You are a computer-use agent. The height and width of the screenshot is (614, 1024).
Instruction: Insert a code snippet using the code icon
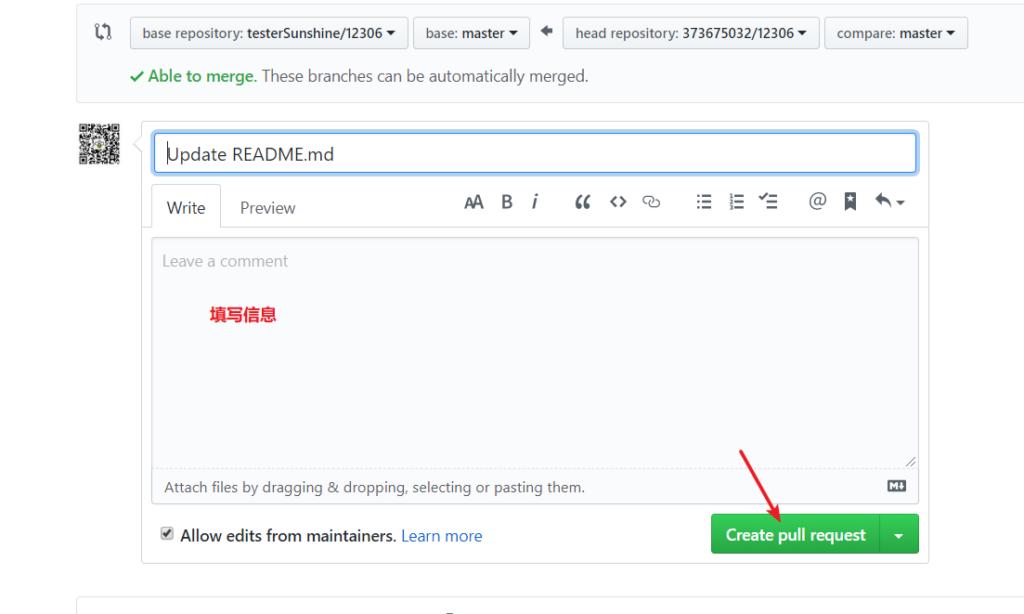point(618,201)
